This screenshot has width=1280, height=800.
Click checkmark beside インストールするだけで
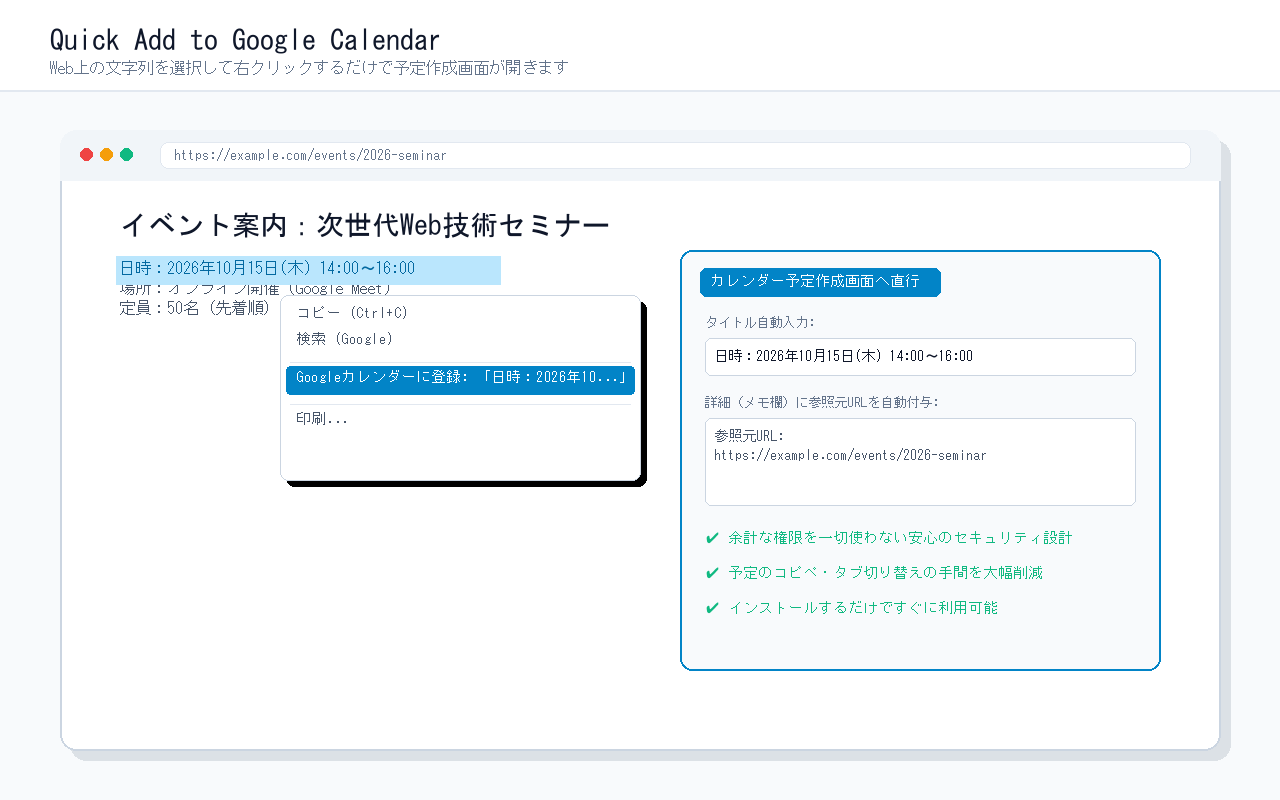(712, 608)
